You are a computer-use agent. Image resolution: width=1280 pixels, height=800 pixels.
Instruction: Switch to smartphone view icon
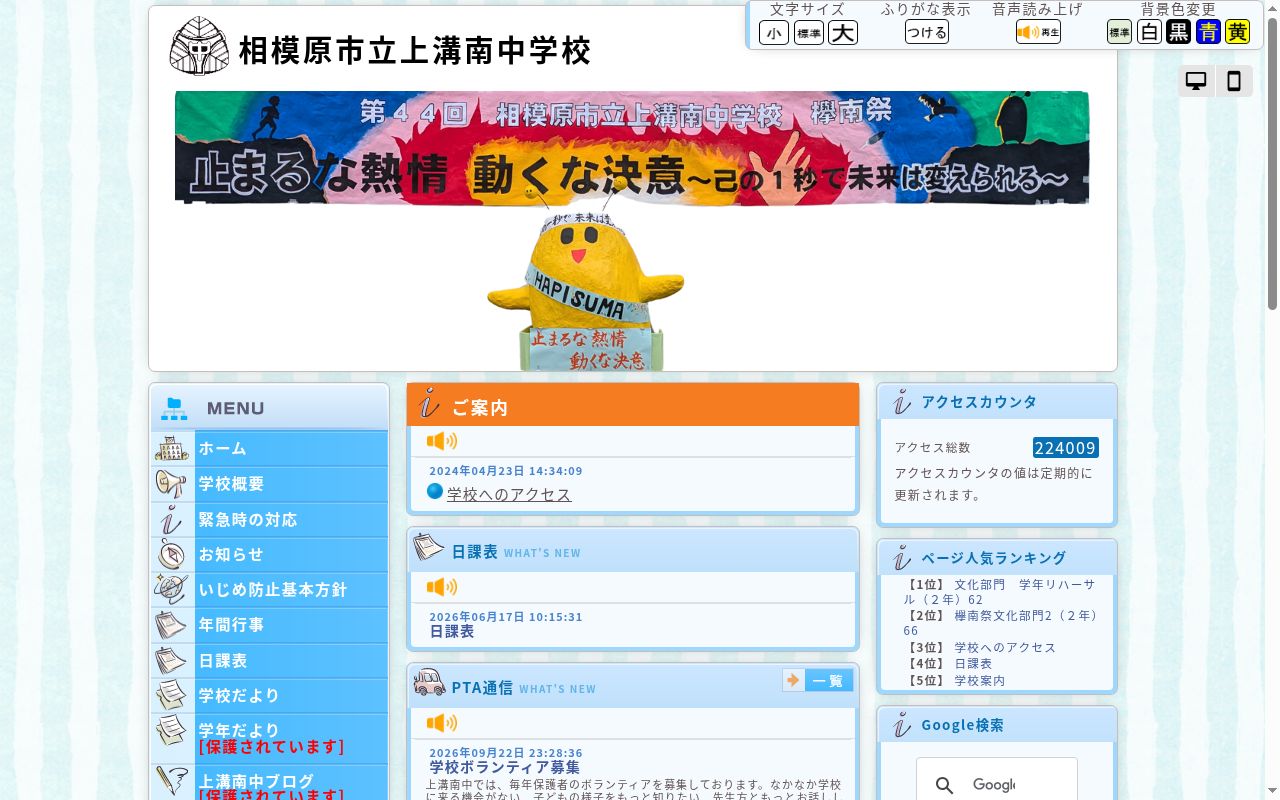pos(1234,81)
